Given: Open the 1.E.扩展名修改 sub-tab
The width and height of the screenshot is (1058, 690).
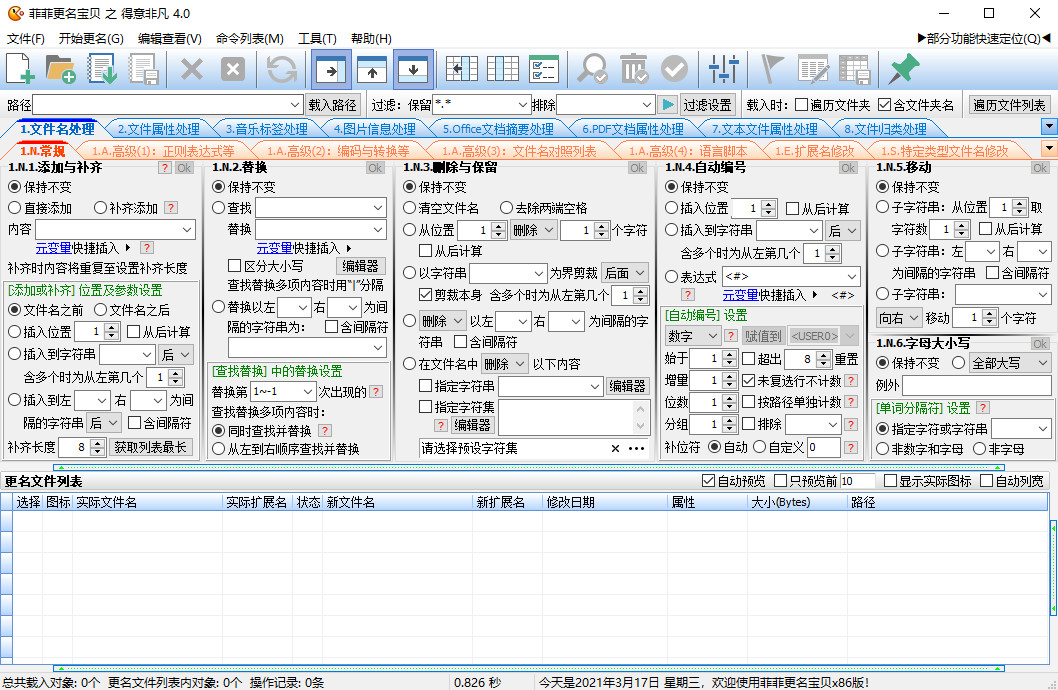Looking at the screenshot, I should point(814,150).
